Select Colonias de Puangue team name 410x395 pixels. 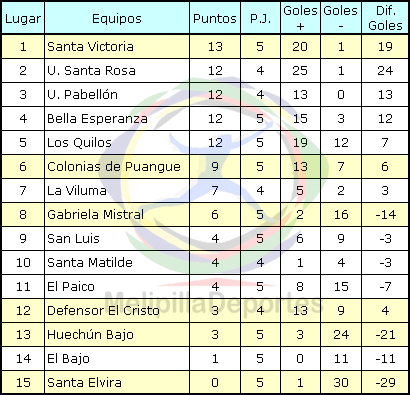coord(114,167)
